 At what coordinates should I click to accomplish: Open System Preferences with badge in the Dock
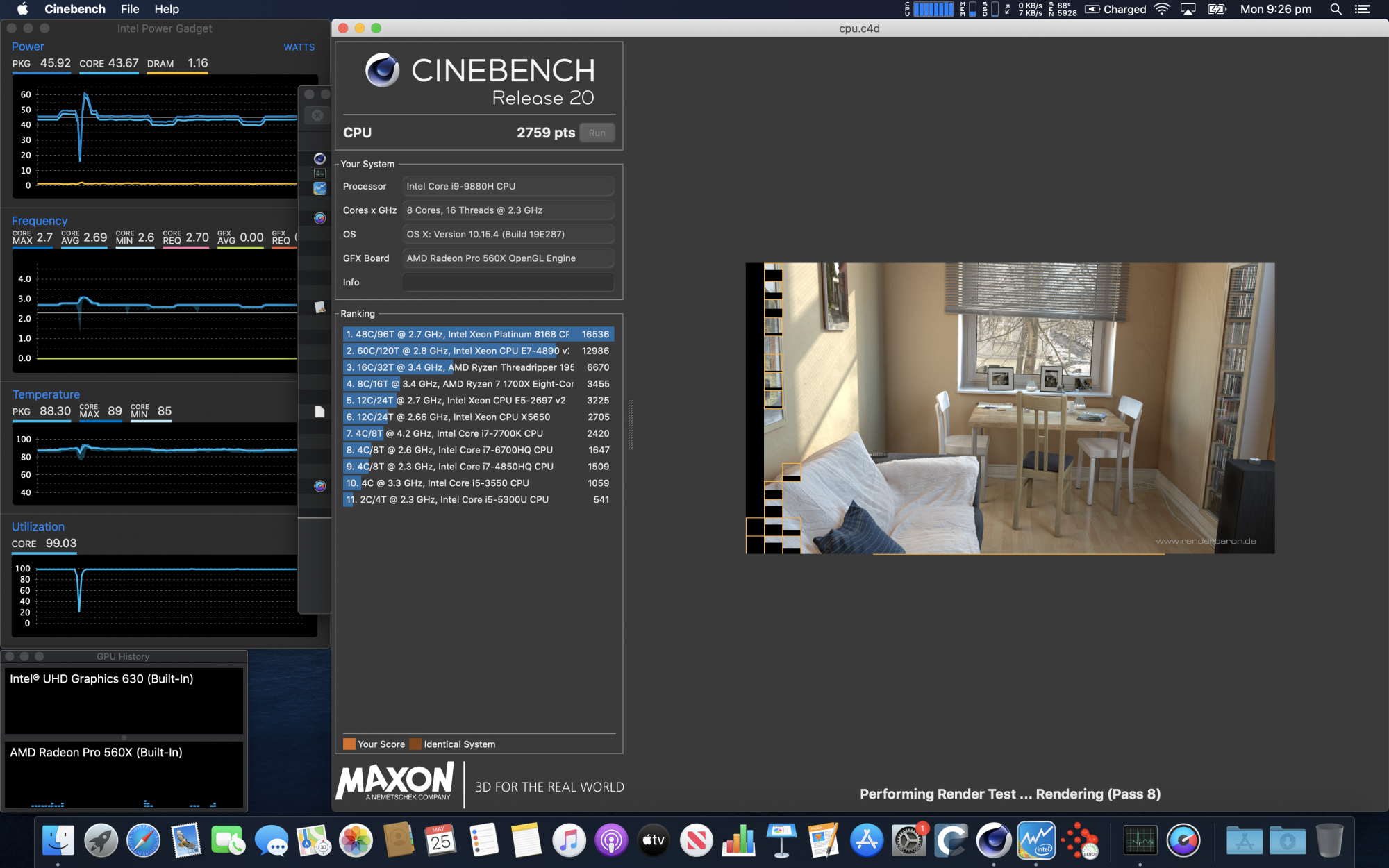[909, 840]
